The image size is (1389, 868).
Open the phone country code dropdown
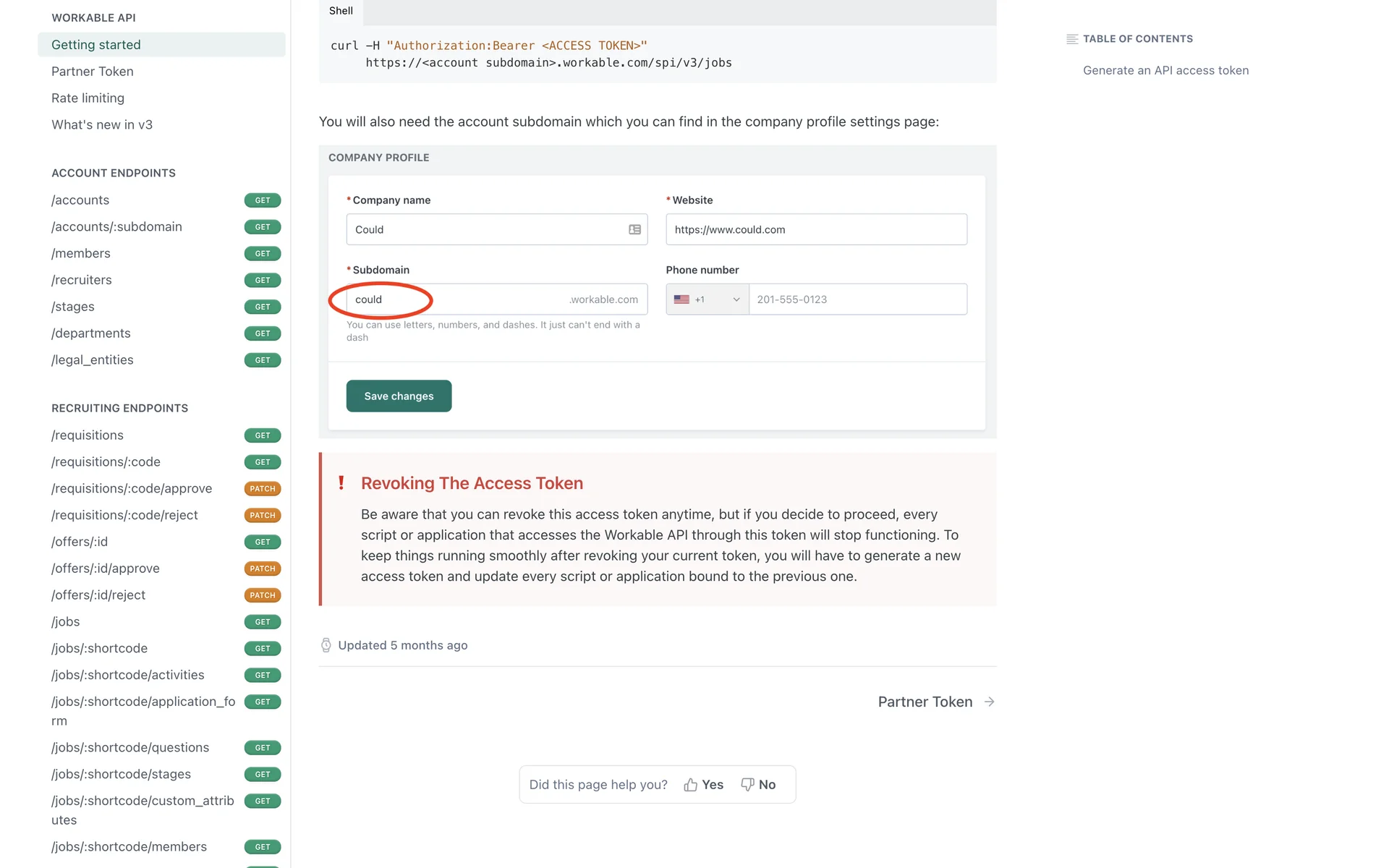coord(736,299)
